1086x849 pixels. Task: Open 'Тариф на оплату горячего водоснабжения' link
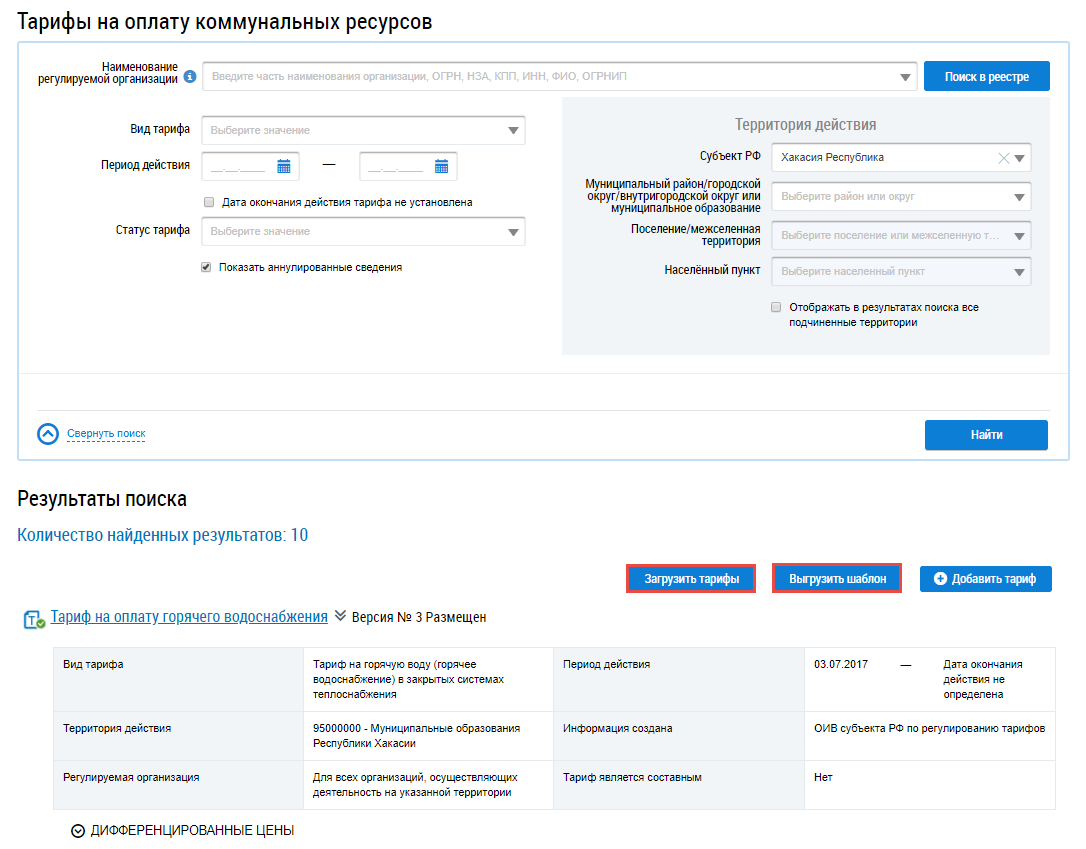189,616
